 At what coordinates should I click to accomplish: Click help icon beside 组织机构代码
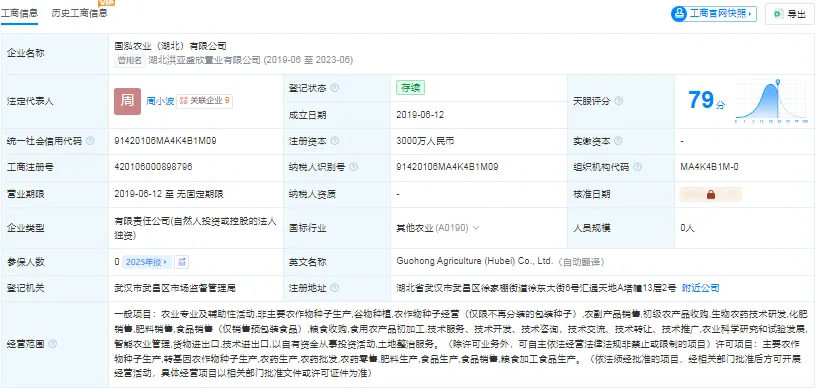pyautogui.click(x=637, y=167)
